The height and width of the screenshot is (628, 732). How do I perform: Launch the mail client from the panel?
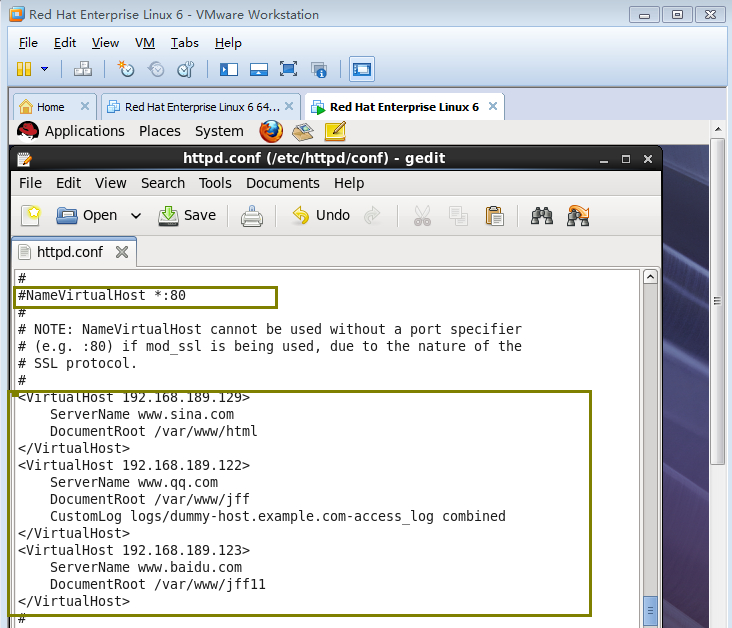pos(303,132)
